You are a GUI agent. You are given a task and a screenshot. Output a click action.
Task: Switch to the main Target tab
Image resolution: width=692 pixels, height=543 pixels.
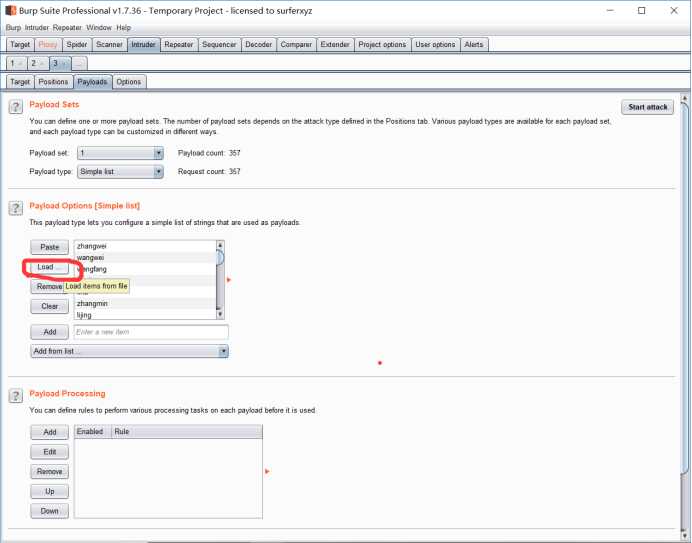point(20,45)
